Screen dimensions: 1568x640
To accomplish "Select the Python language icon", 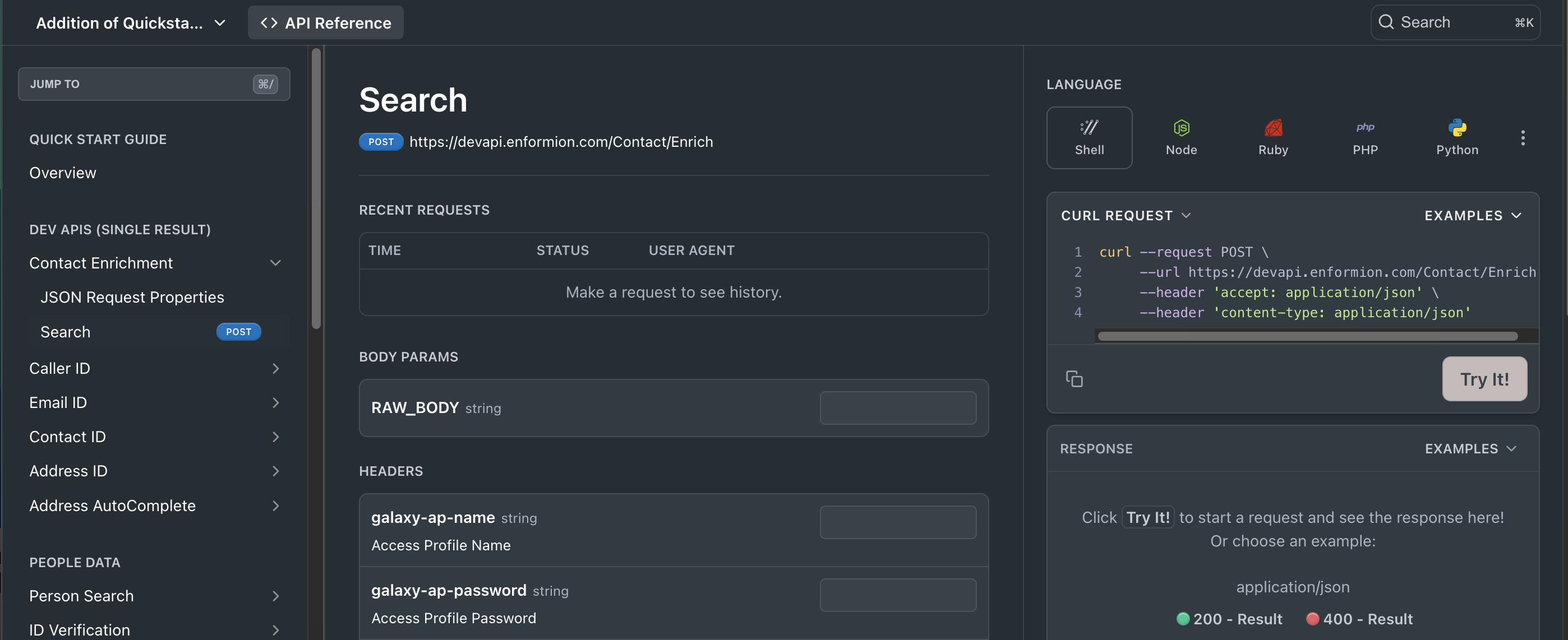I will 1456,127.
